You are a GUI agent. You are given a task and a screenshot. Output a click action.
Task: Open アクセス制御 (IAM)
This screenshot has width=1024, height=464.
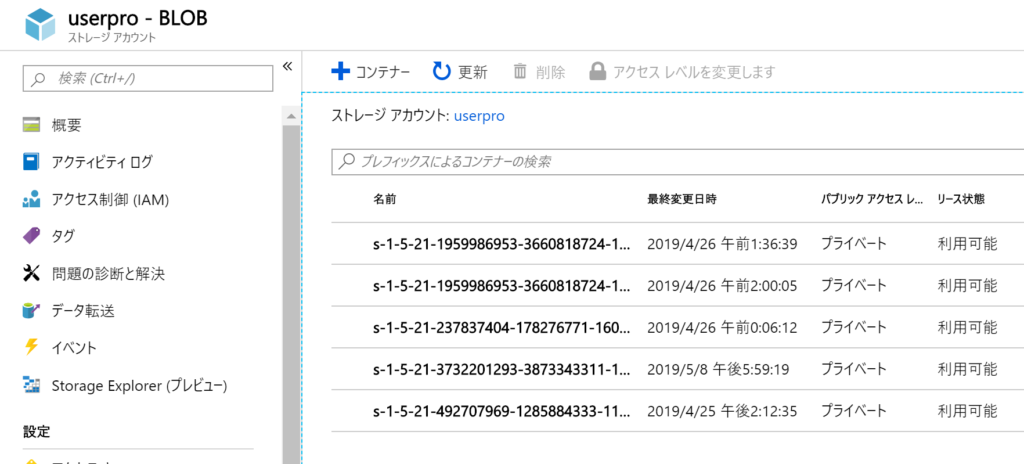tap(111, 199)
